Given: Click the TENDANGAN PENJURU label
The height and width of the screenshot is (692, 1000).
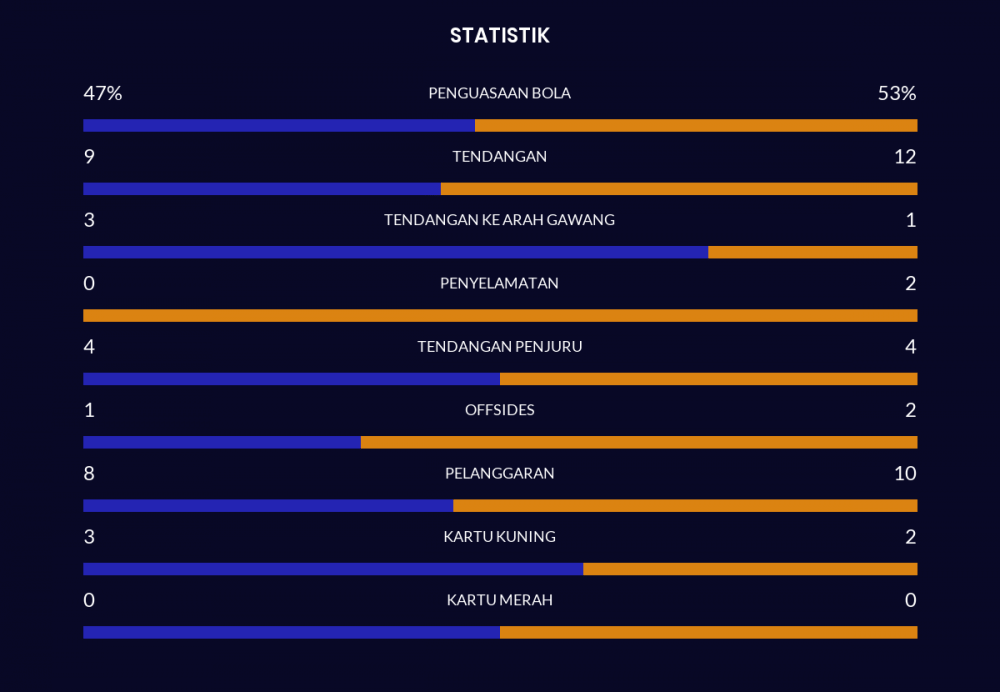Looking at the screenshot, I should (x=499, y=347).
